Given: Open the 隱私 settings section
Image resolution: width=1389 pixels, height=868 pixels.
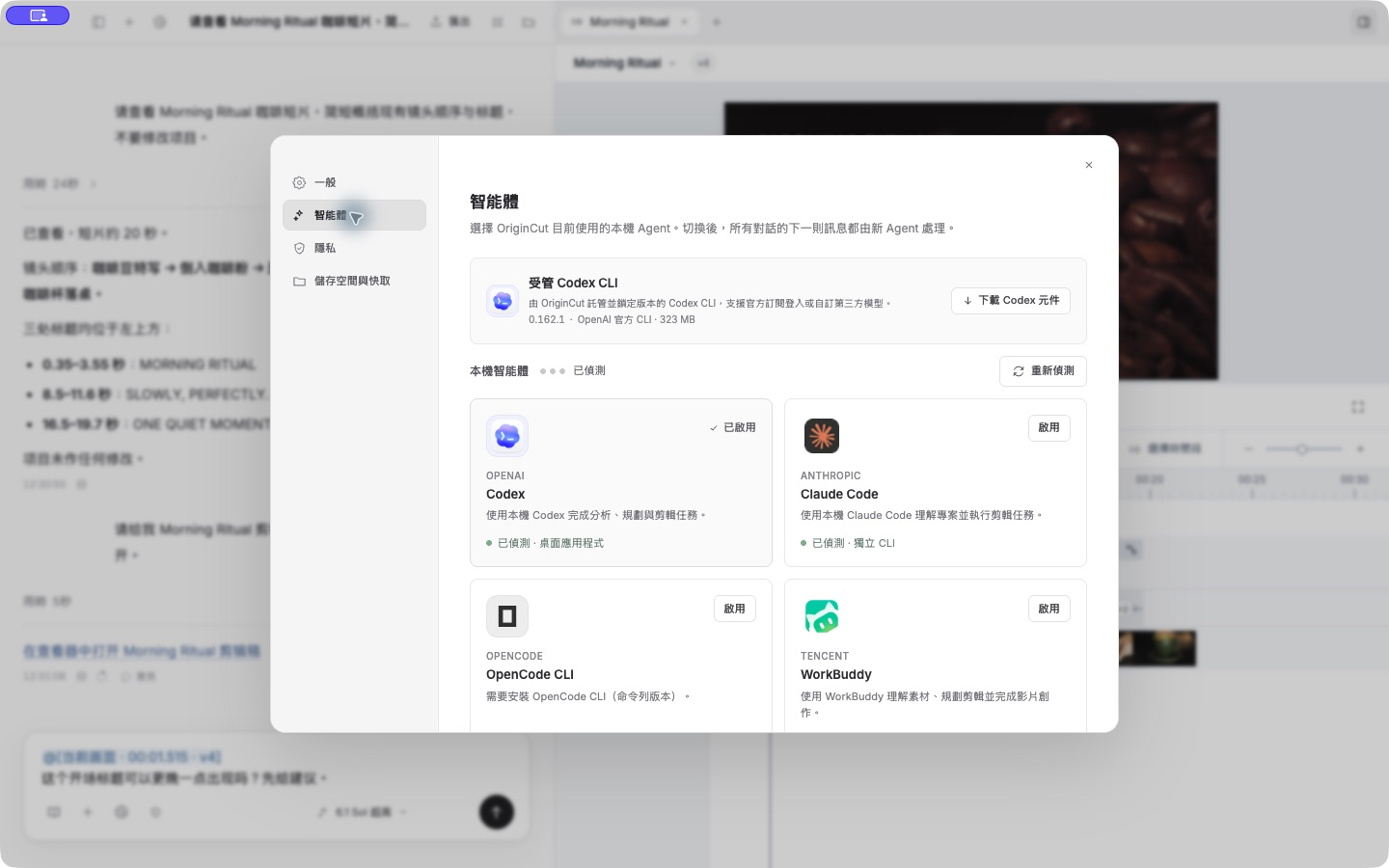Looking at the screenshot, I should (354, 248).
